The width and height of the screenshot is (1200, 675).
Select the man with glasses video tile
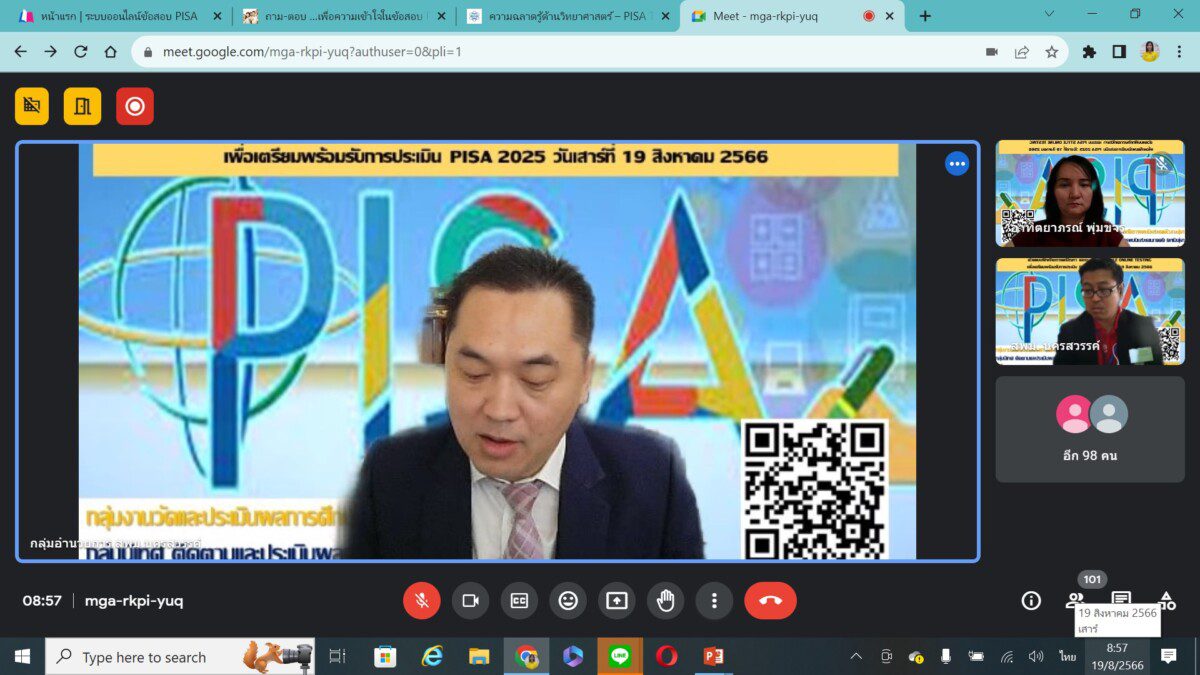pyautogui.click(x=1090, y=311)
